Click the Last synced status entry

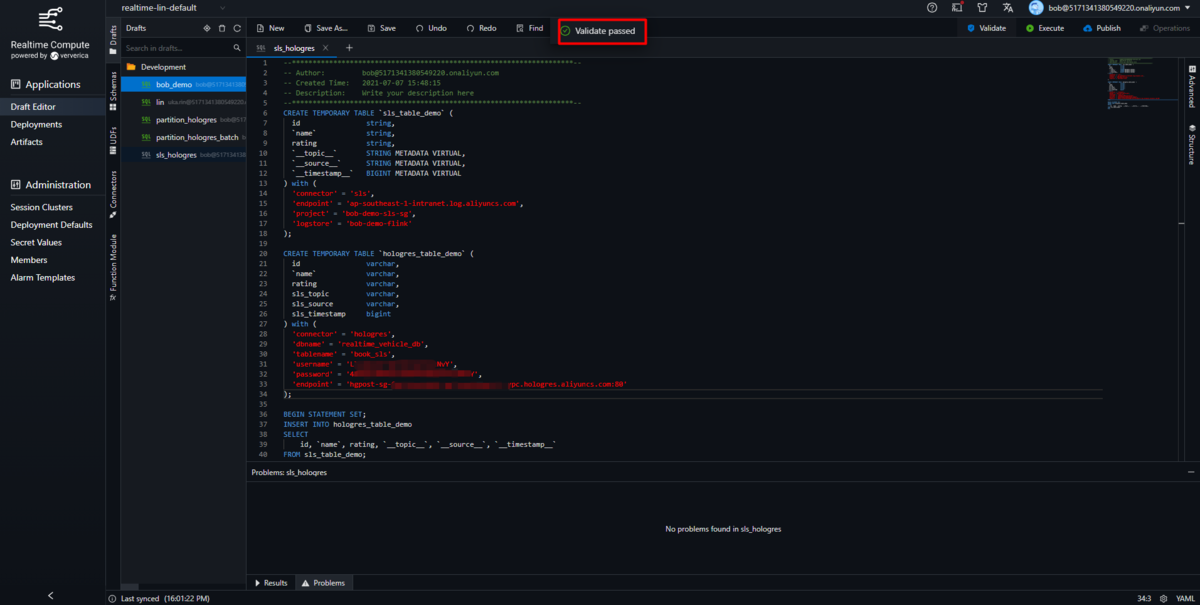(160, 598)
